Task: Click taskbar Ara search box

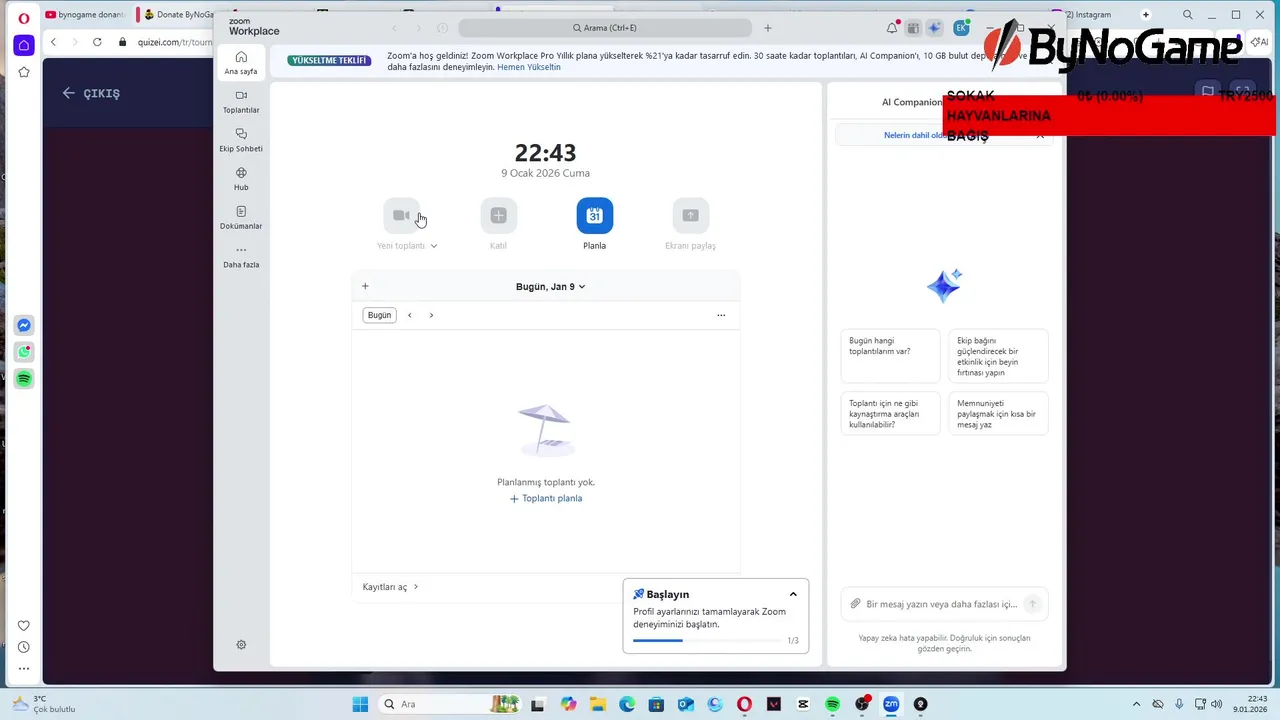Action: point(450,704)
